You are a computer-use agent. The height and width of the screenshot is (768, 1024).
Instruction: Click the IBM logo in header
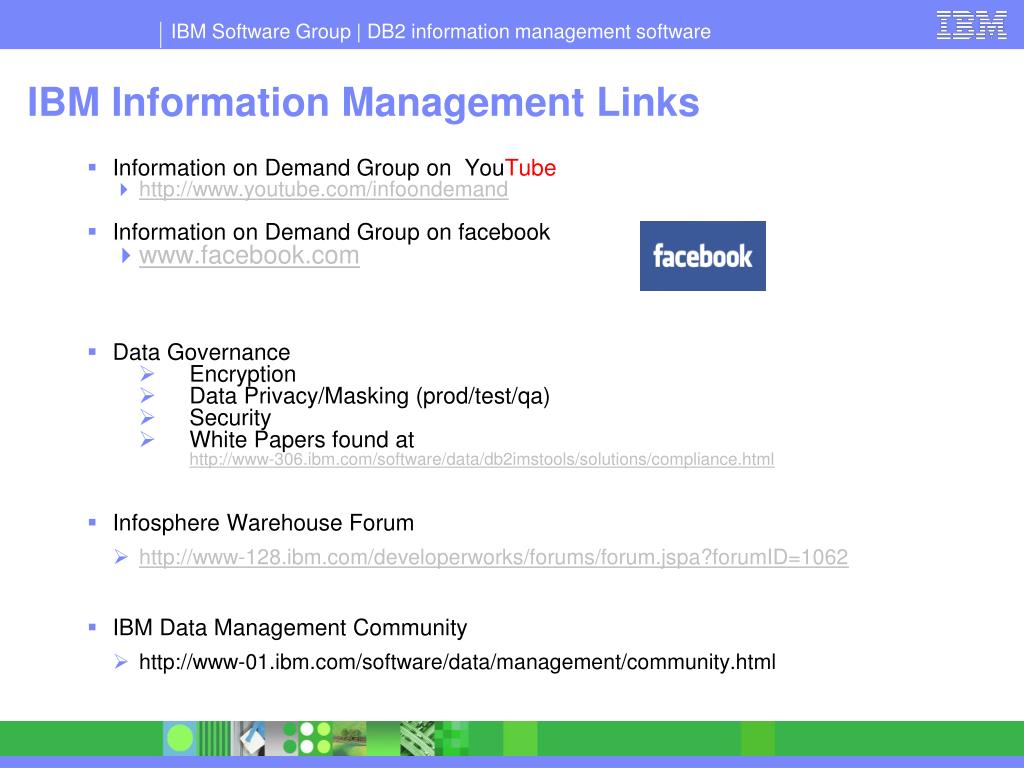coord(972,25)
